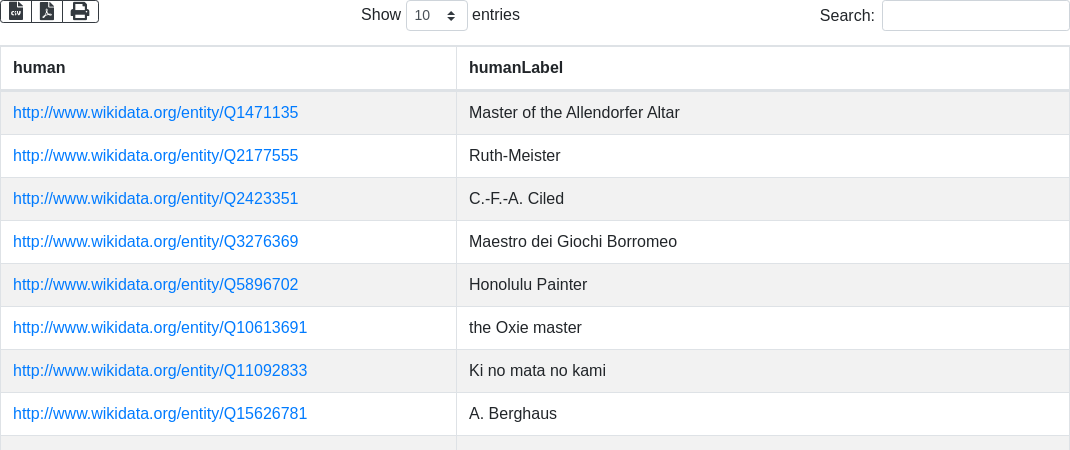Export the table as PDF

pyautogui.click(x=47, y=11)
